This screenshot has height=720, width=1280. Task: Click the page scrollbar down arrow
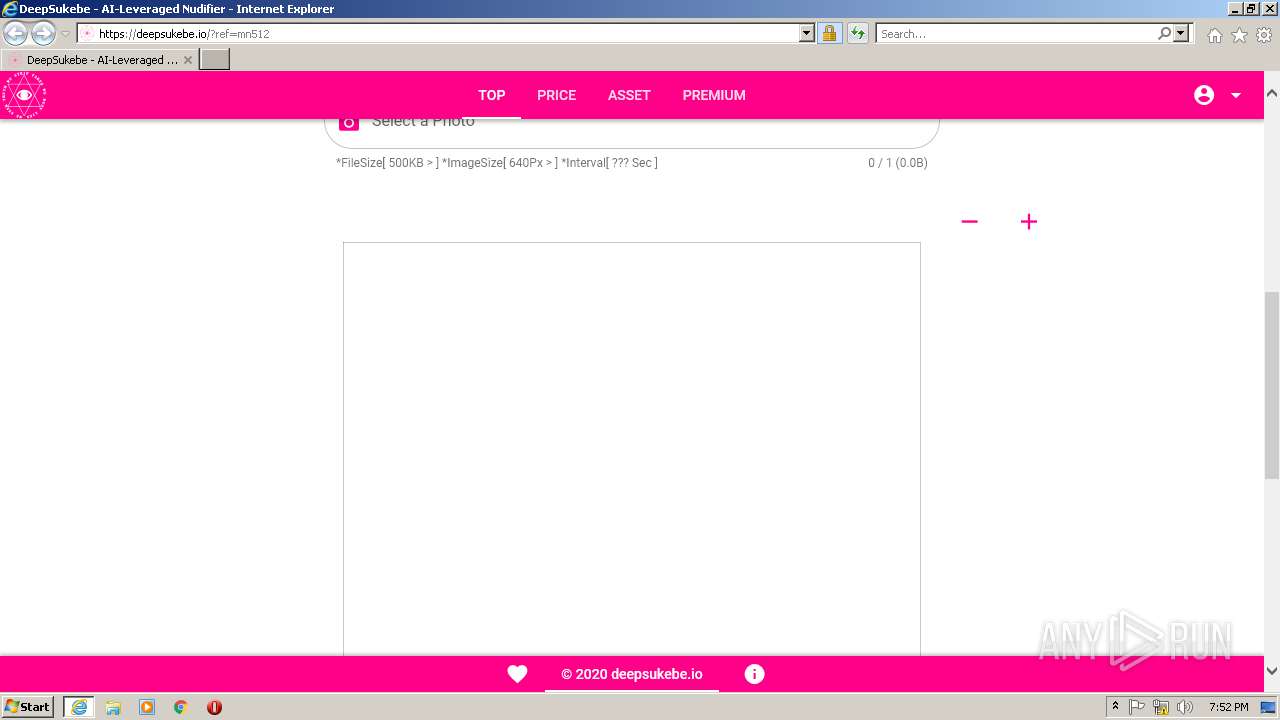1272,671
